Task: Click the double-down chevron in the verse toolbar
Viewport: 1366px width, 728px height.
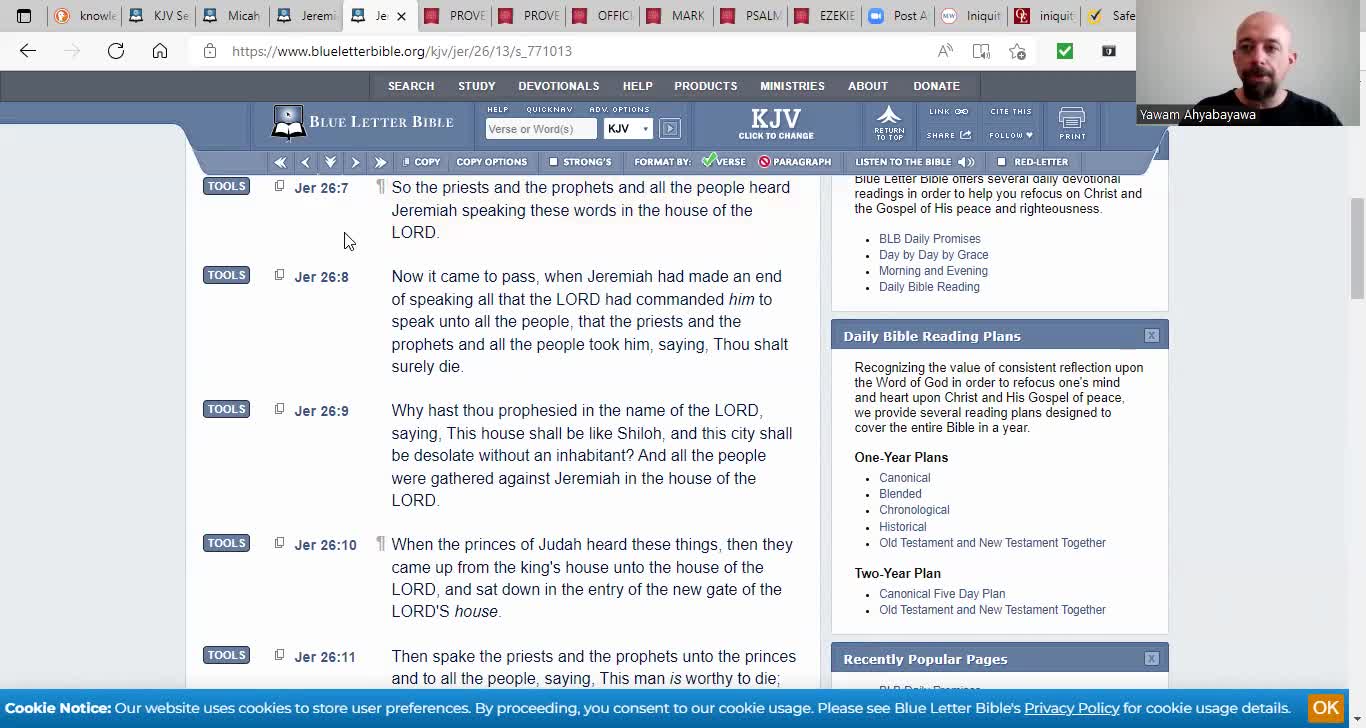Action: [x=330, y=162]
